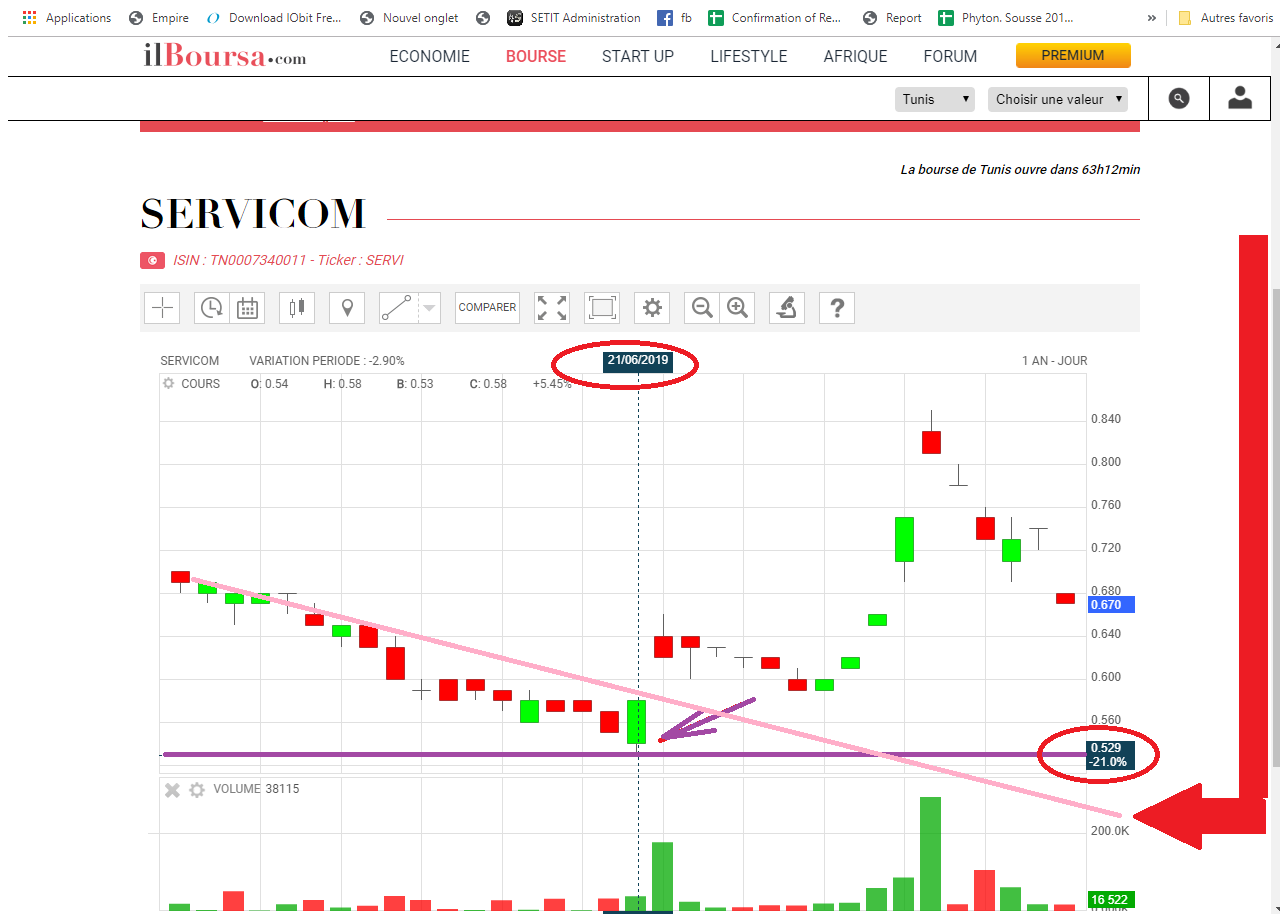Open the user account profile icon
This screenshot has width=1282, height=914.
1240,98
